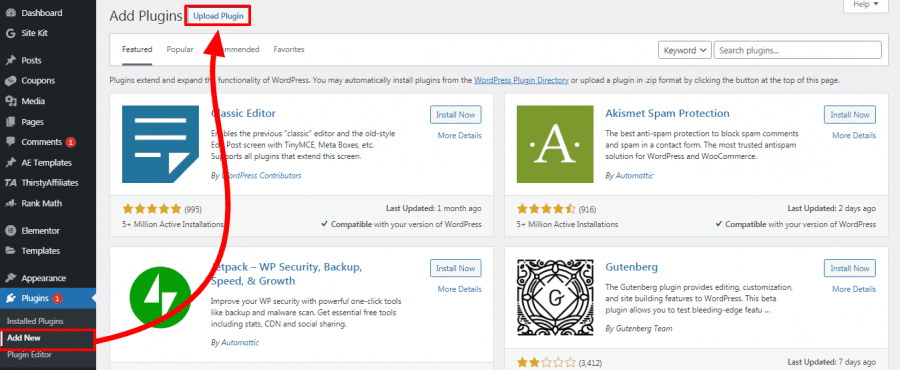Click the Gutenberg two-star rating
The image size is (900, 370).
546,363
